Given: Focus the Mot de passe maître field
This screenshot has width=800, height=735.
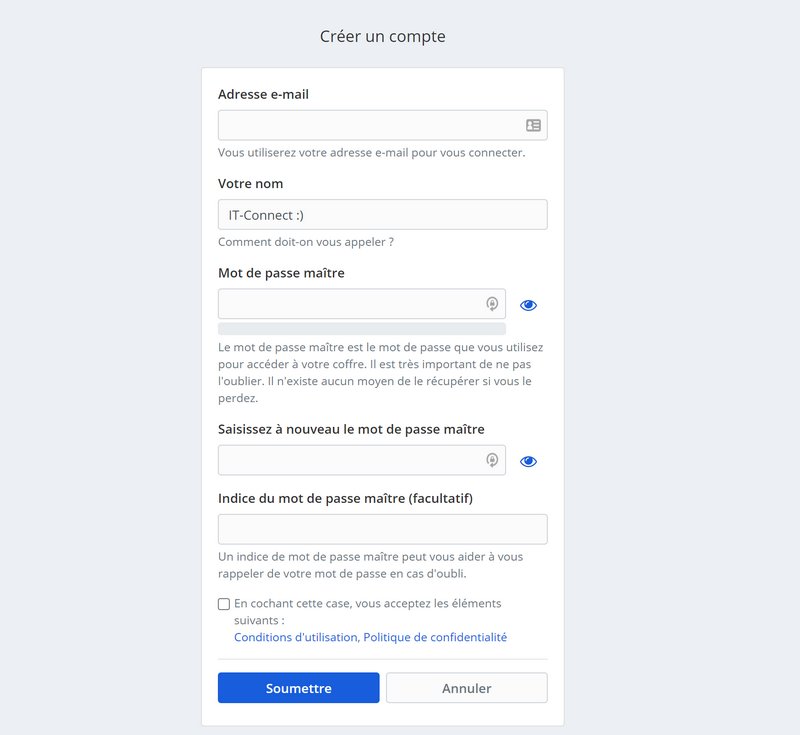Looking at the screenshot, I should 350,304.
